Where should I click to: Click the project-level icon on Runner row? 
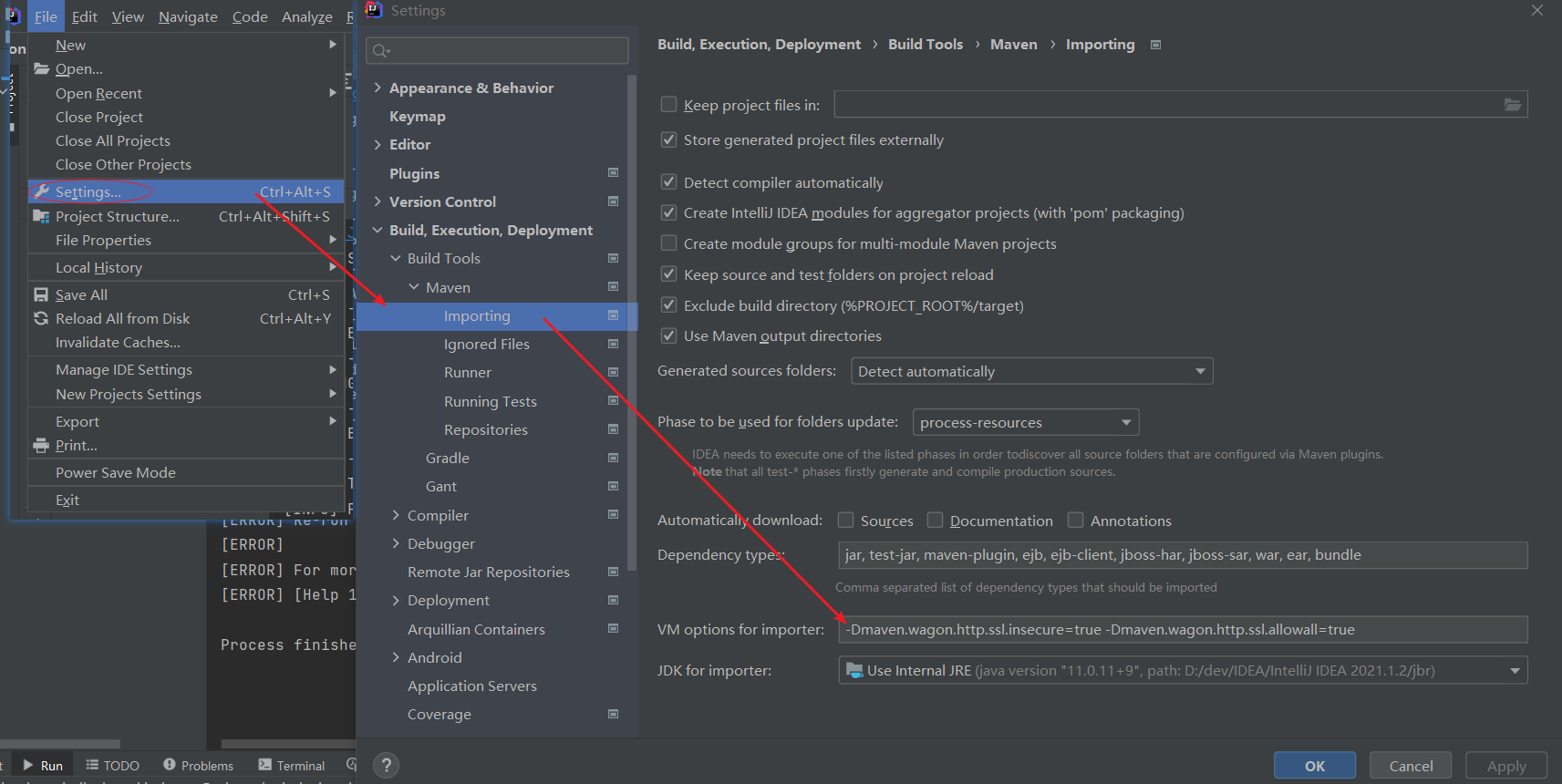pos(613,372)
